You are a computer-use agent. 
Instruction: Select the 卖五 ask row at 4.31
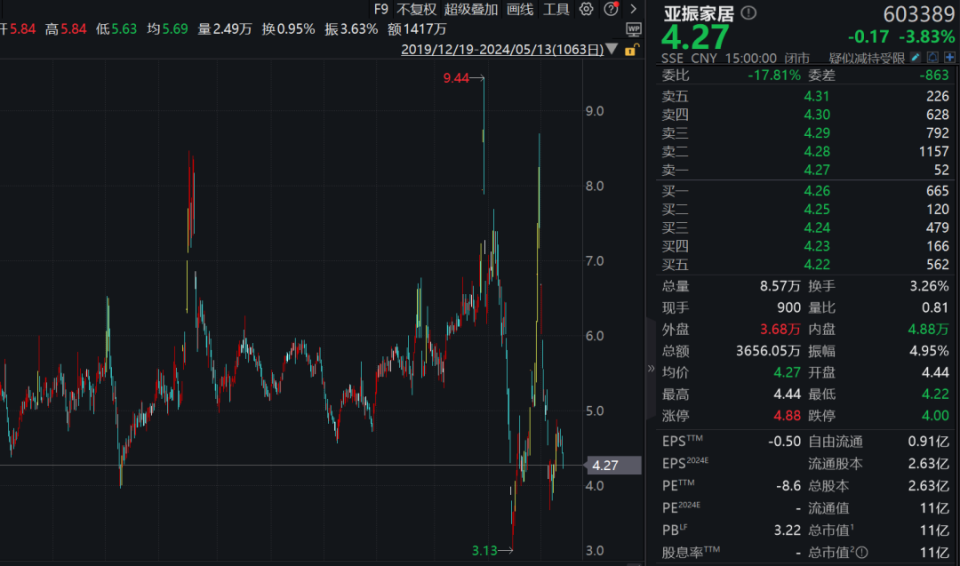805,96
